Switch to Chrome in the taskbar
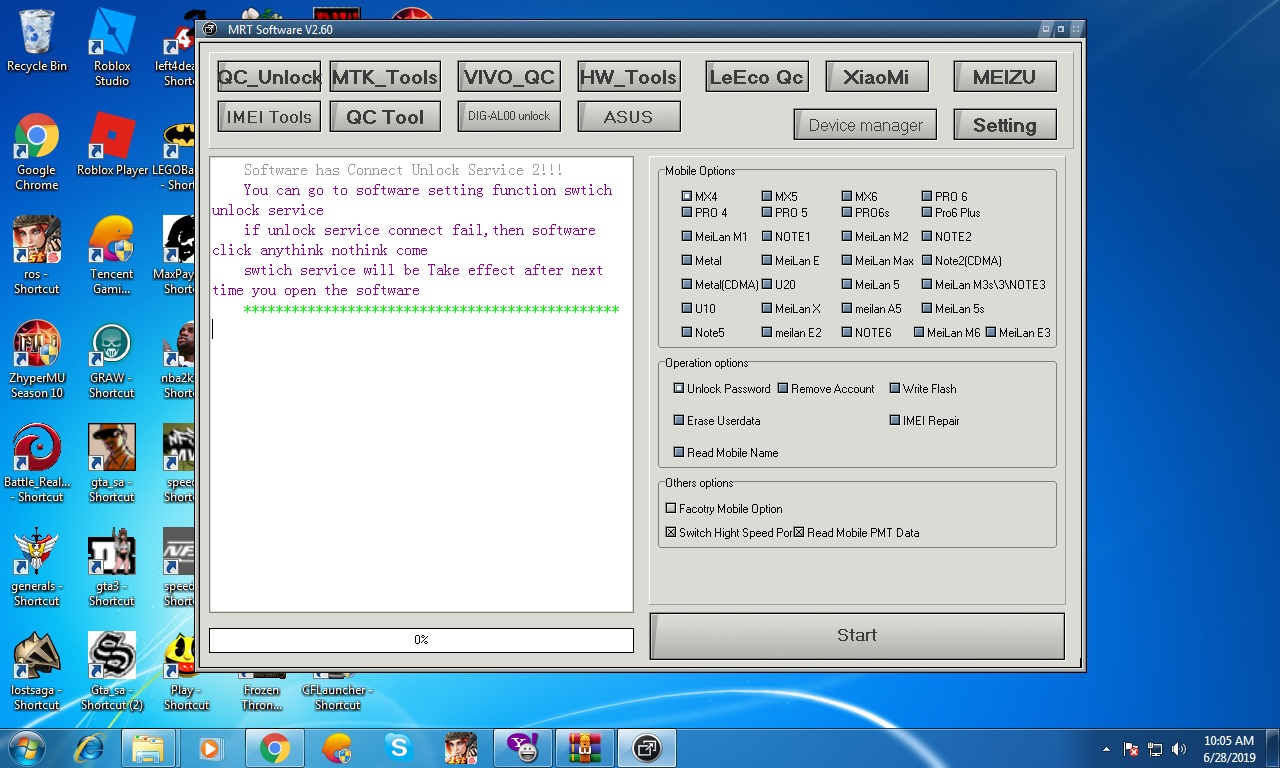This screenshot has width=1280, height=768. (x=275, y=748)
